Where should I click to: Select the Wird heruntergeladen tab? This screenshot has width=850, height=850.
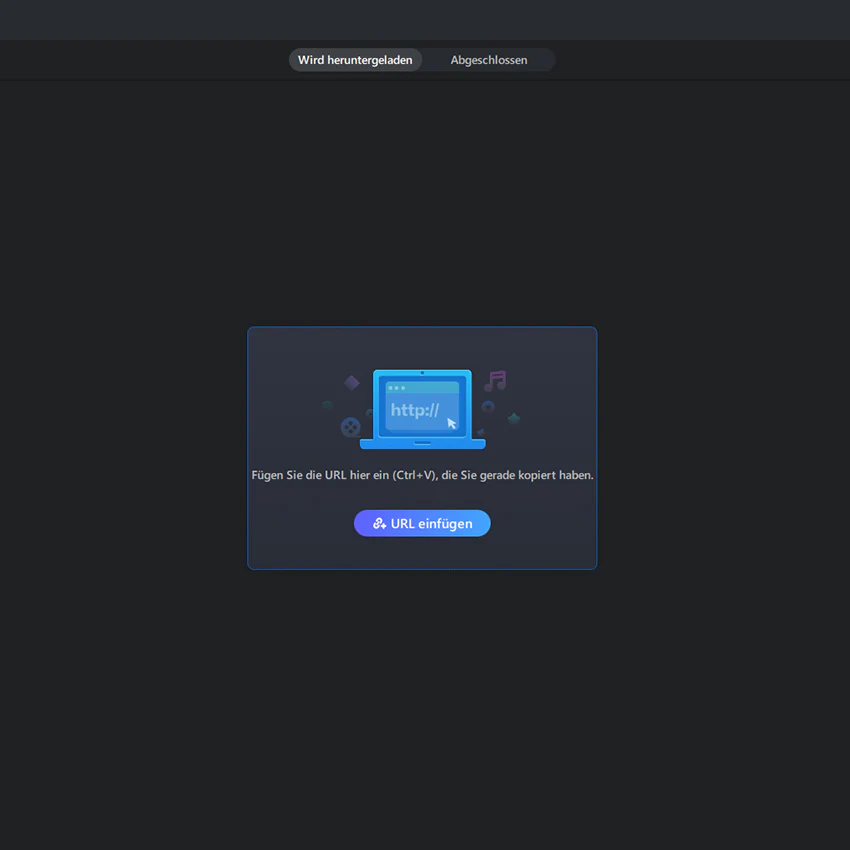(355, 60)
